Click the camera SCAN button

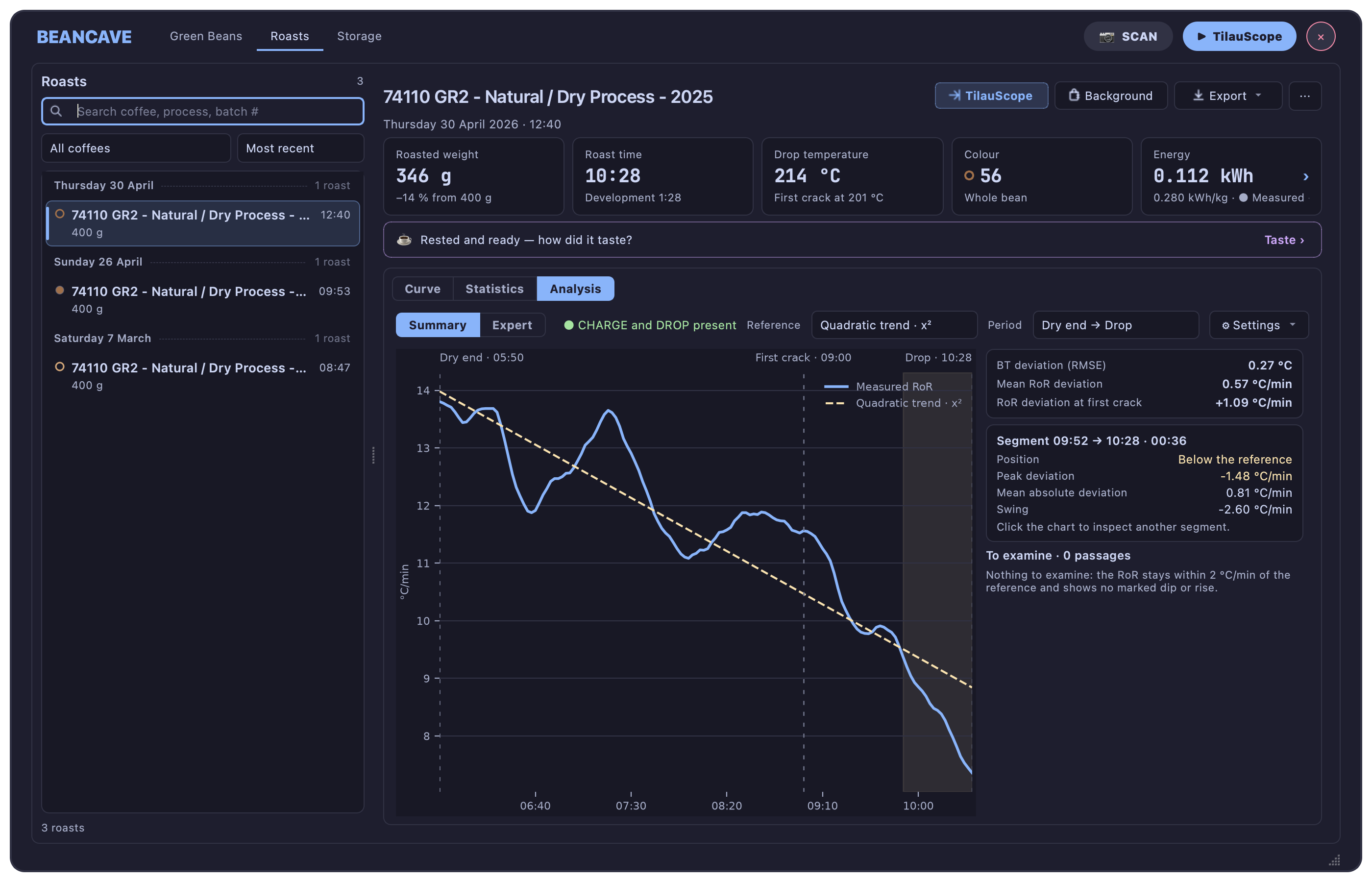tap(1127, 37)
